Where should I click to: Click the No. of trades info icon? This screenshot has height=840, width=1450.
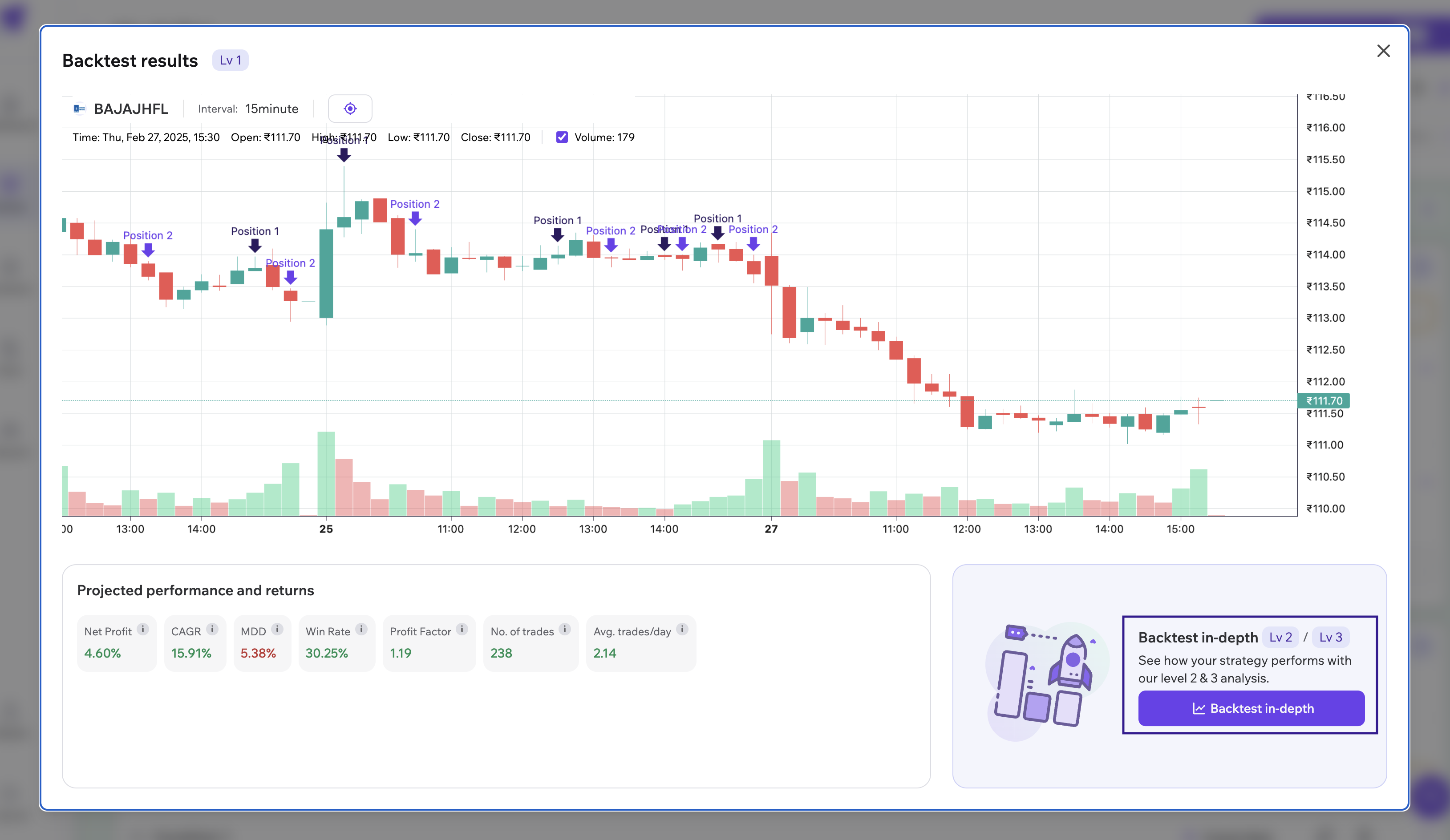pyautogui.click(x=564, y=629)
